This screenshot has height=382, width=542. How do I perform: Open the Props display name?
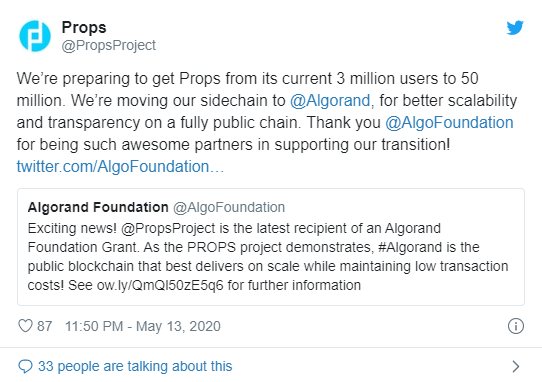click(84, 28)
